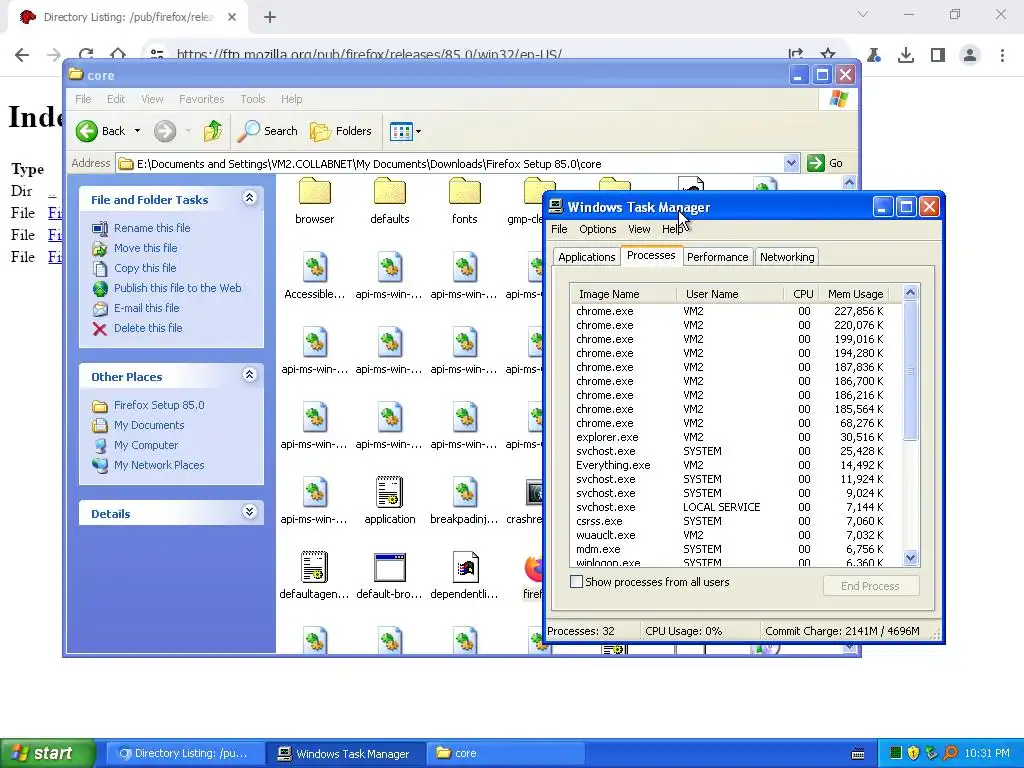
Task: Select the Everything.exe process row
Action: 735,465
